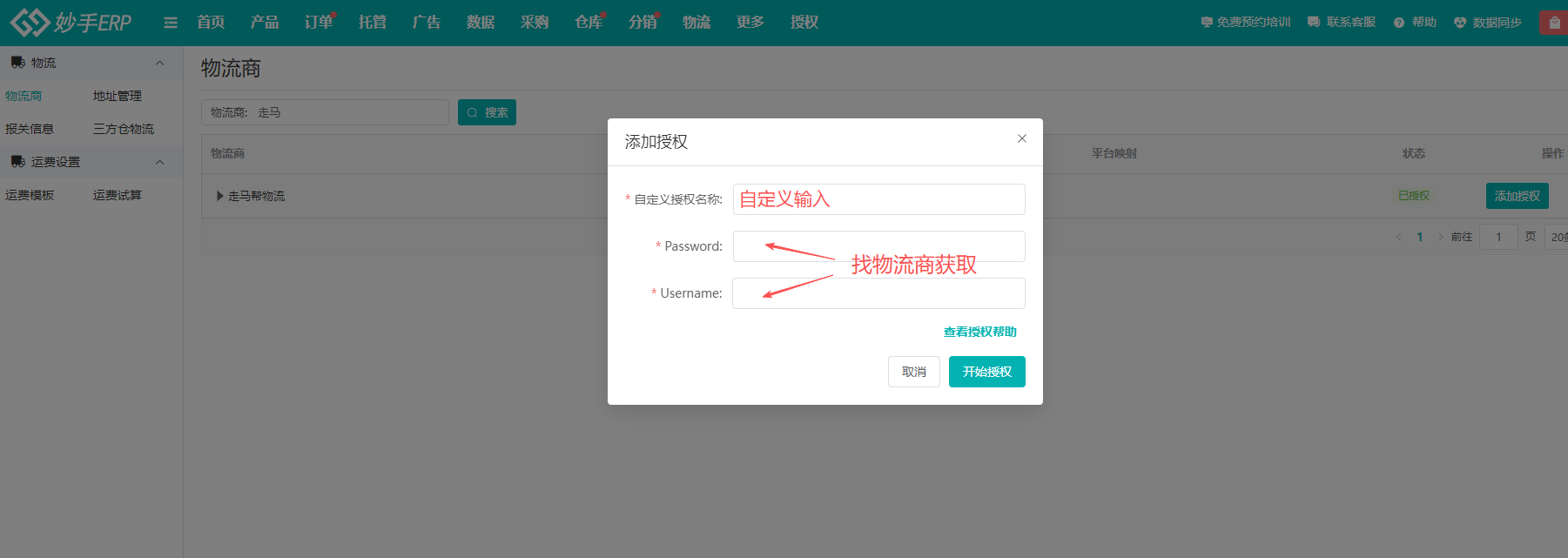Select 物流商 in the sidebar
This screenshot has height=558, width=1568.
(24, 96)
